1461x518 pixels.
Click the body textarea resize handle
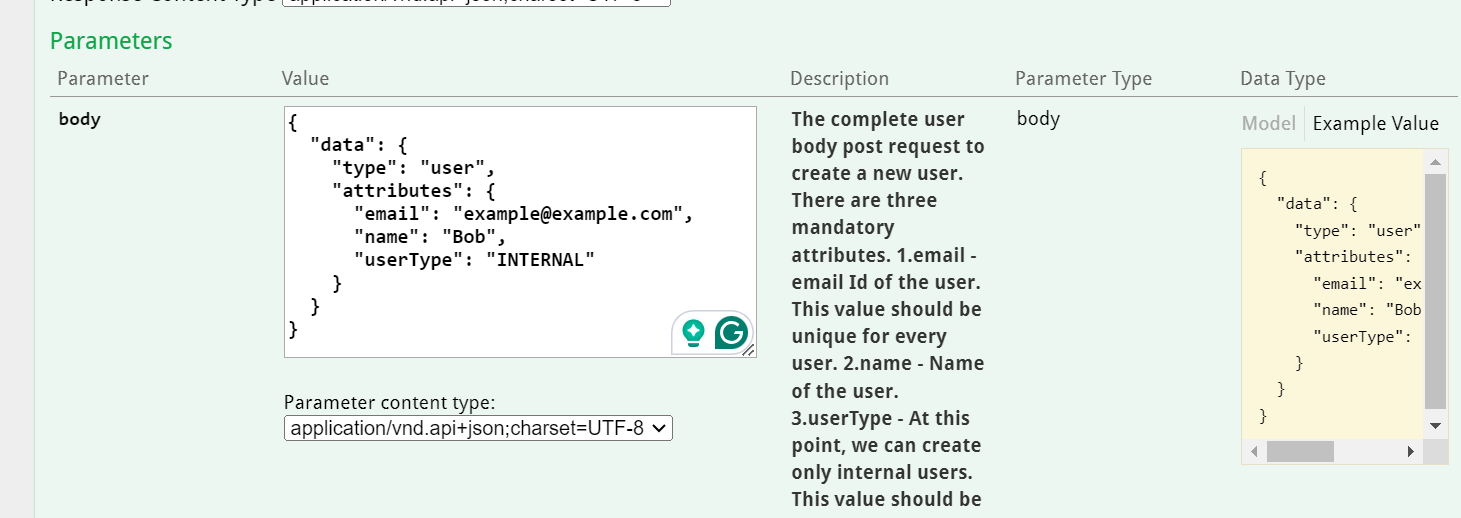click(x=749, y=350)
